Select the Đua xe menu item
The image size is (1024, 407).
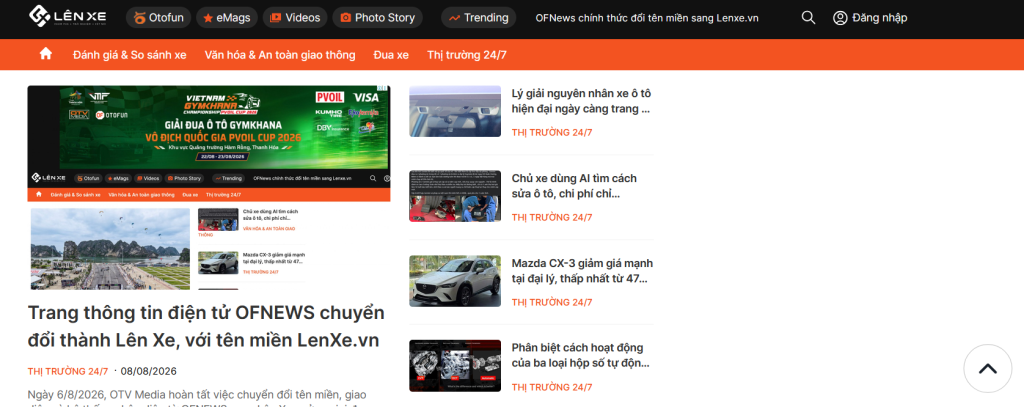(x=391, y=55)
